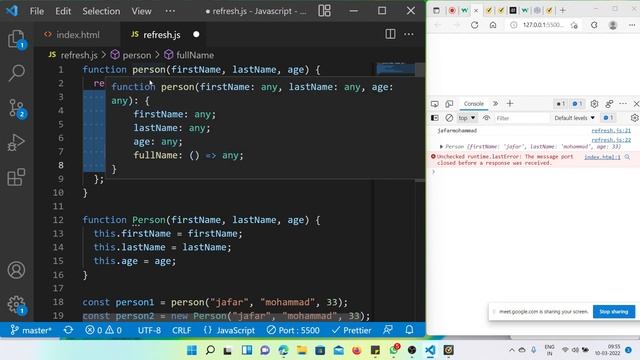Image resolution: width=640 pixels, height=360 pixels.
Task: Click Stop sharing button
Action: click(613, 311)
